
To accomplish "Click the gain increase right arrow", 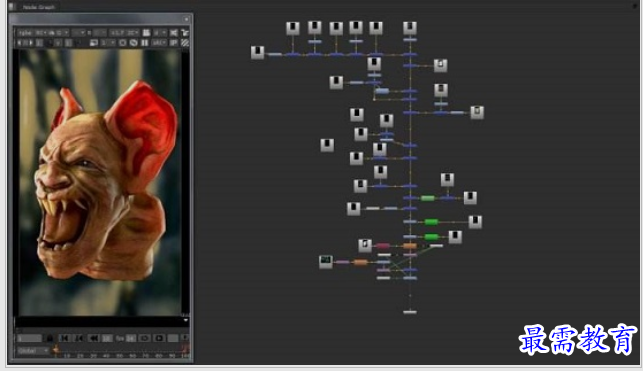I will pyautogui.click(x=31, y=43).
